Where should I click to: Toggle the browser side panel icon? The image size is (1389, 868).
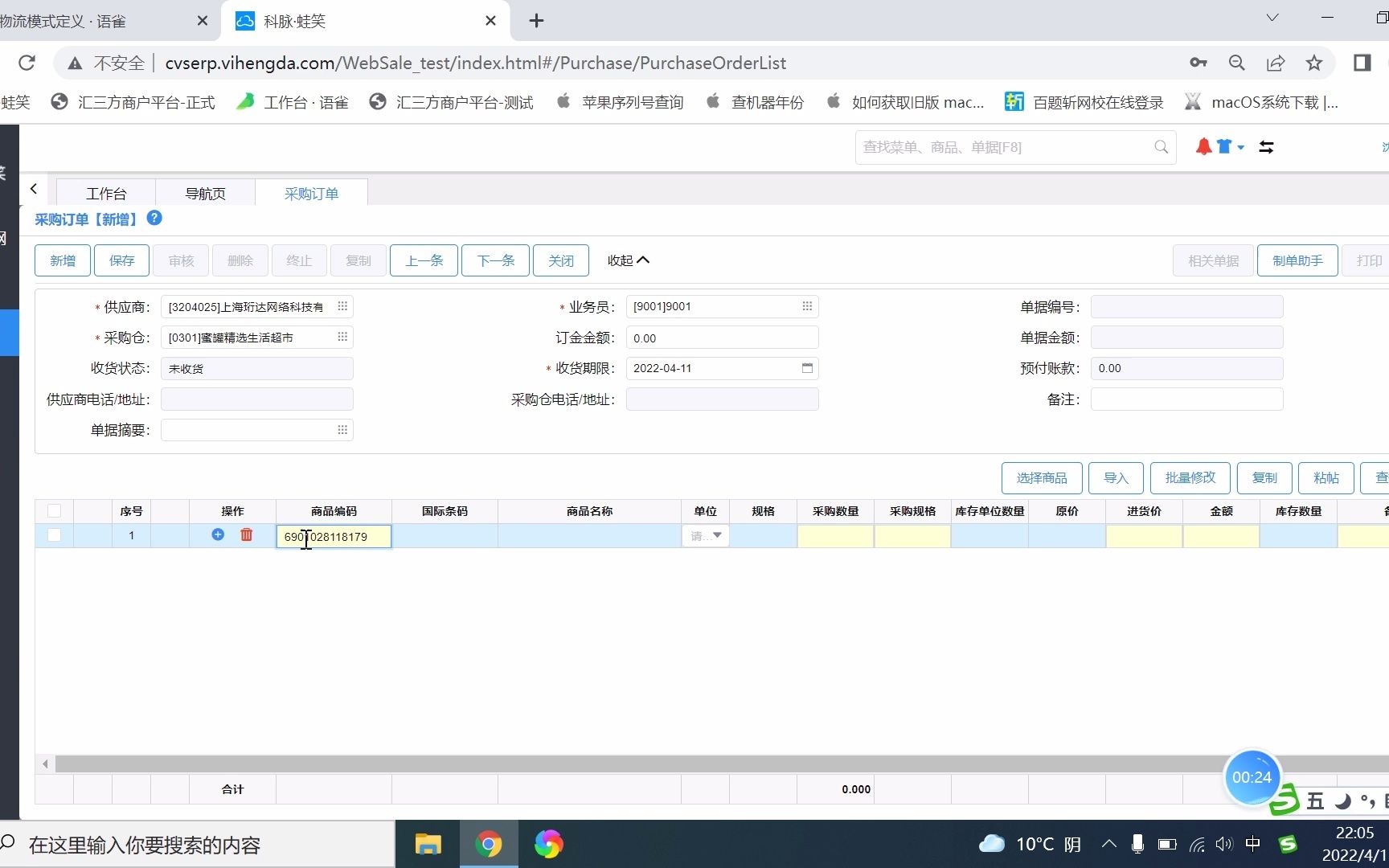coord(1362,63)
